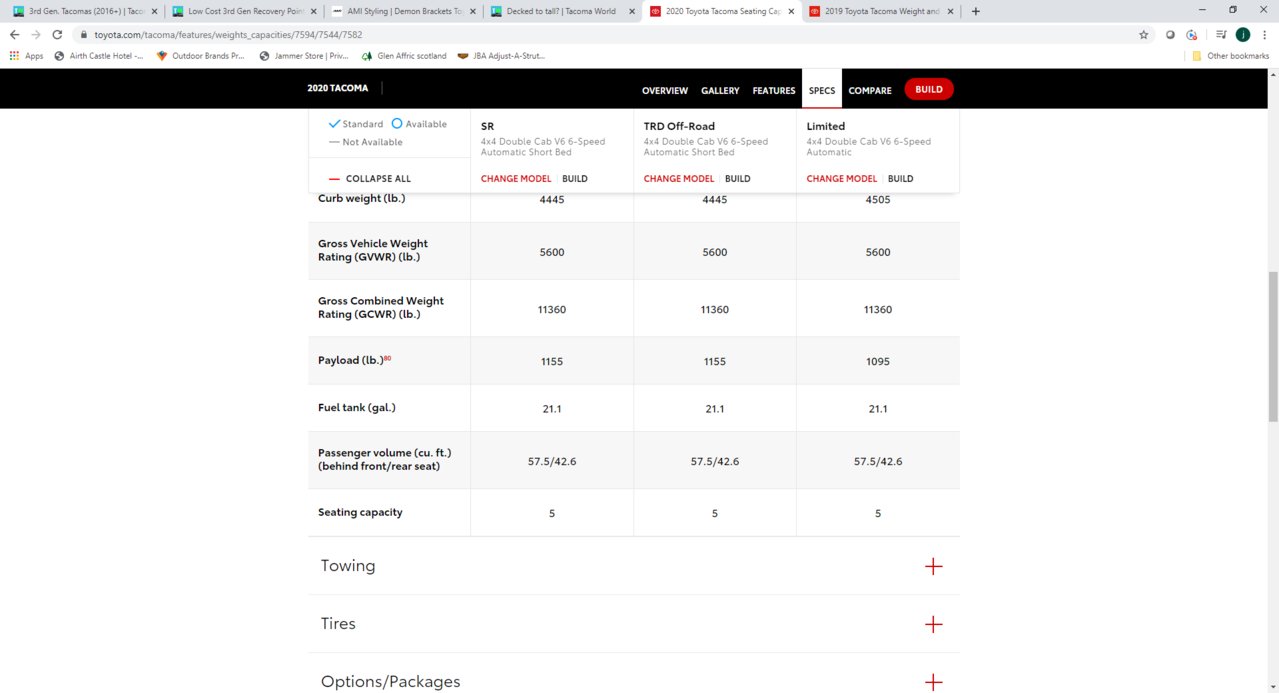Viewport: 1279px width, 693px height.
Task: Change model for Limited column
Action: point(842,179)
